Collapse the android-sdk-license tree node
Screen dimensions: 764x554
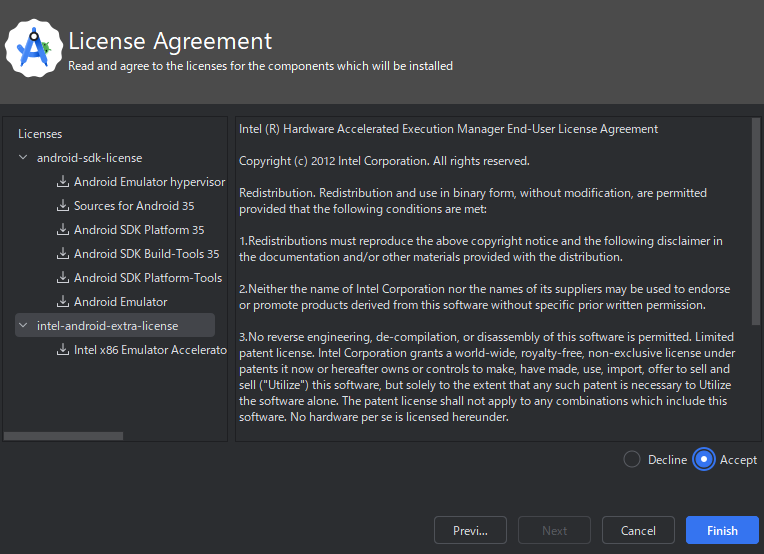pyautogui.click(x=23, y=157)
